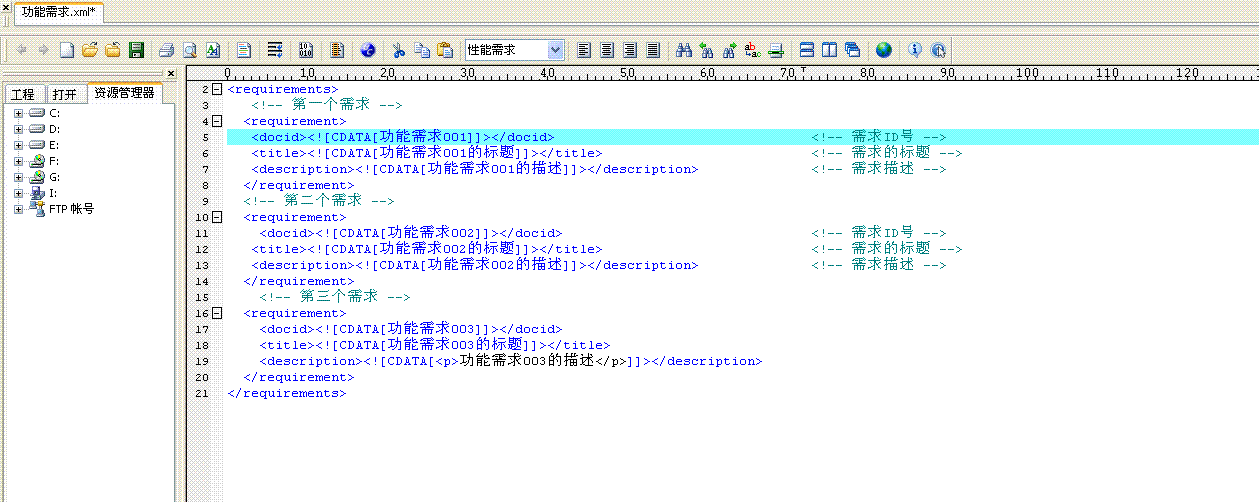This screenshot has height=502, width=1259.
Task: Click the binoculars Find icon
Action: point(684,50)
